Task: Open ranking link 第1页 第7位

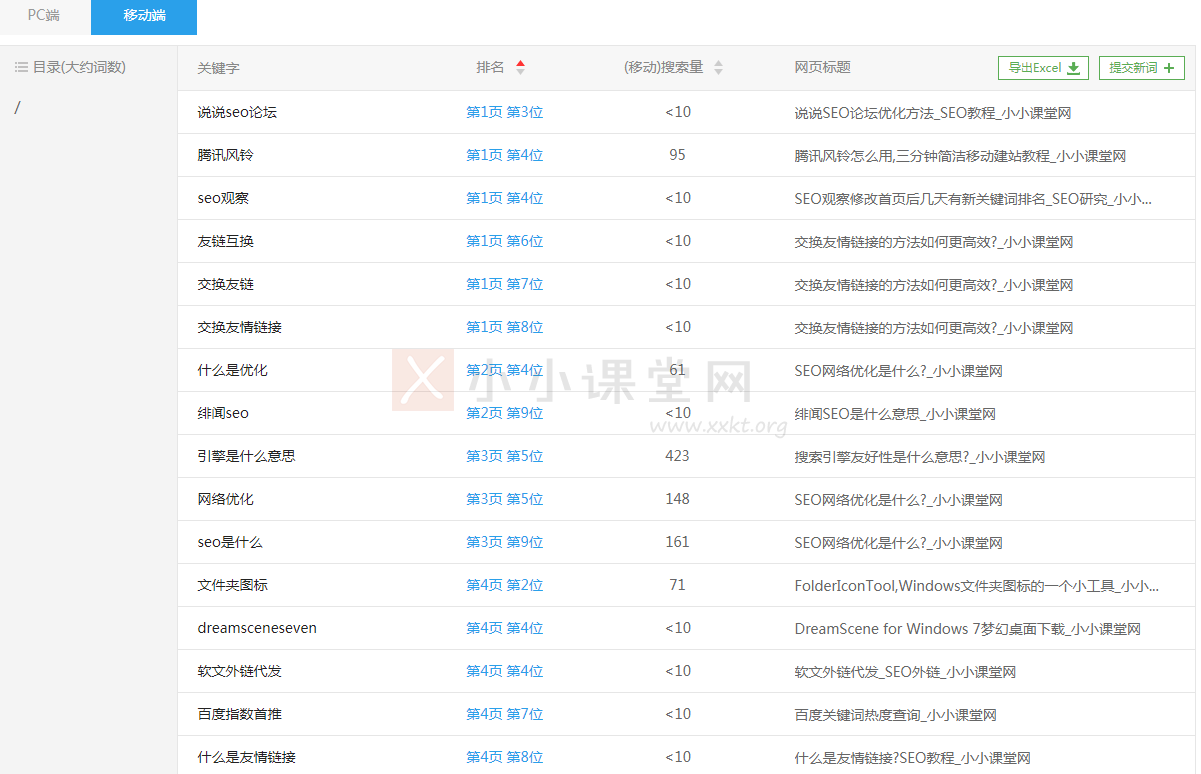Action: 504,285
